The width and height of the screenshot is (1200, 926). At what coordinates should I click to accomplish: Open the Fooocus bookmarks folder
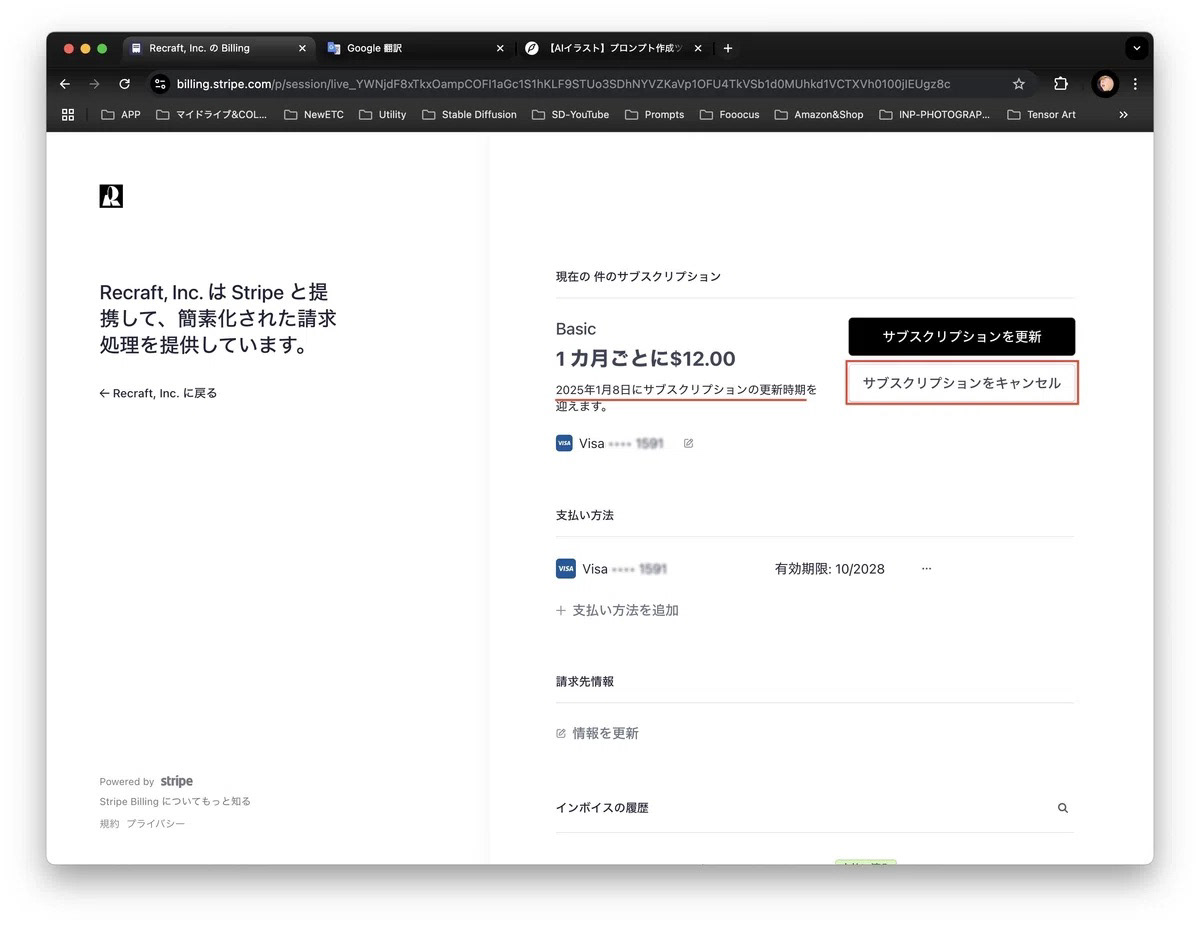click(728, 115)
